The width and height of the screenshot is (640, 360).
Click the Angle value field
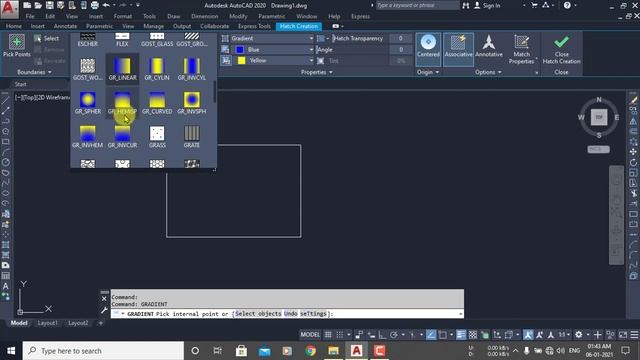point(401,49)
